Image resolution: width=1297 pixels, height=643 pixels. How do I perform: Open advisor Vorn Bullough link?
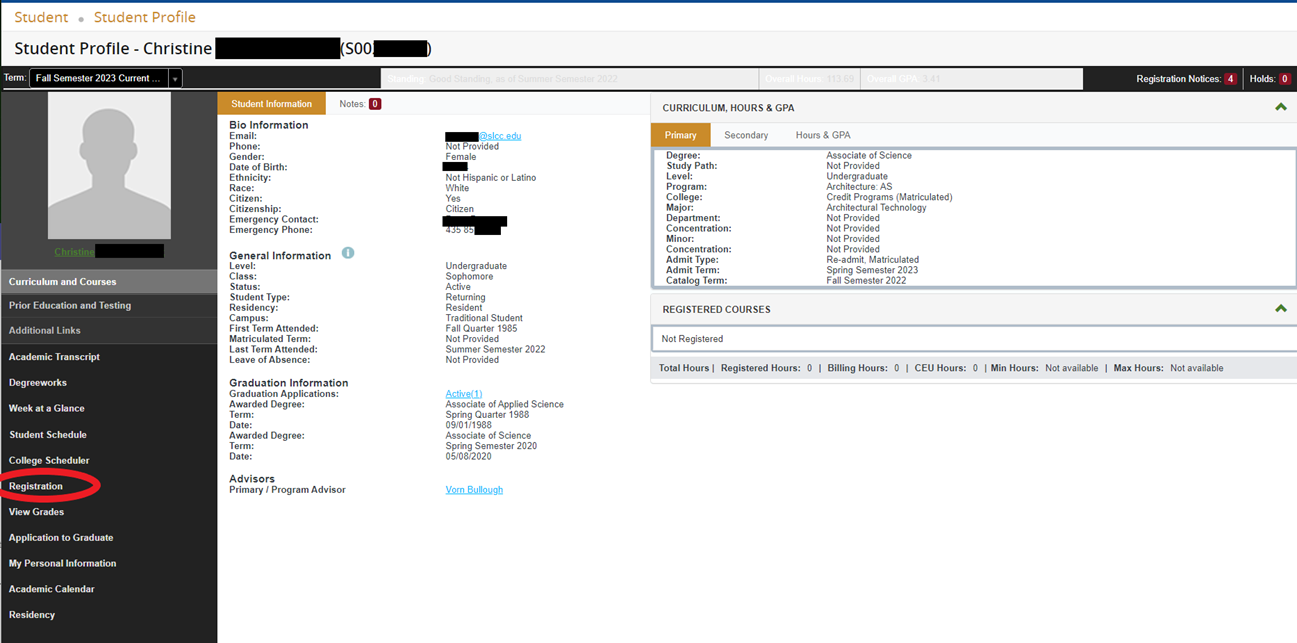pos(474,490)
